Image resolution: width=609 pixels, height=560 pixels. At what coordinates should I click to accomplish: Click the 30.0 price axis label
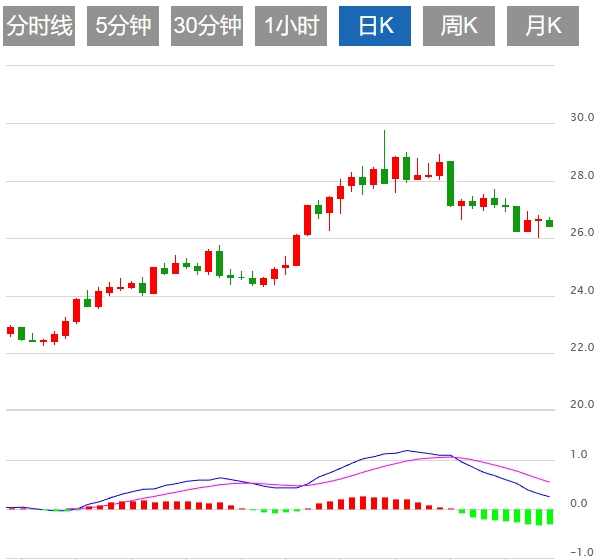(581, 118)
